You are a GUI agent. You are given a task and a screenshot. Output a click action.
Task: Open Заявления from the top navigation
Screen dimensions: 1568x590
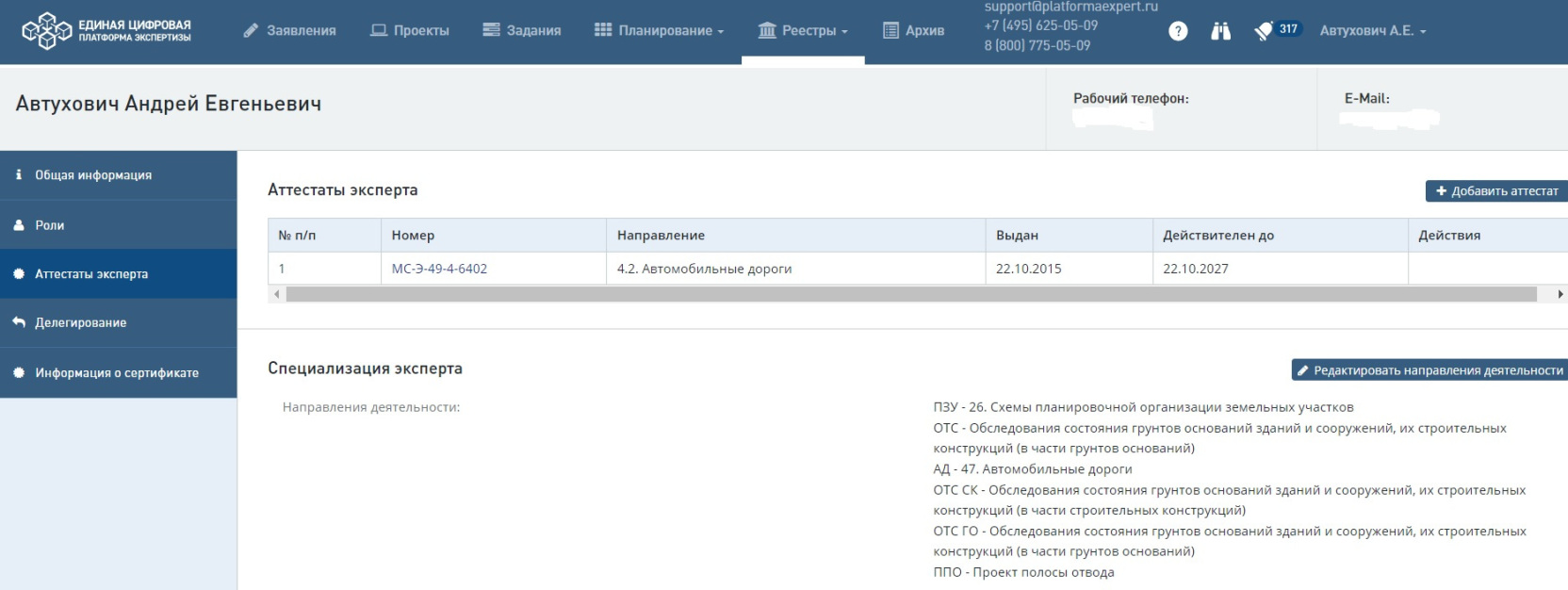pyautogui.click(x=289, y=31)
